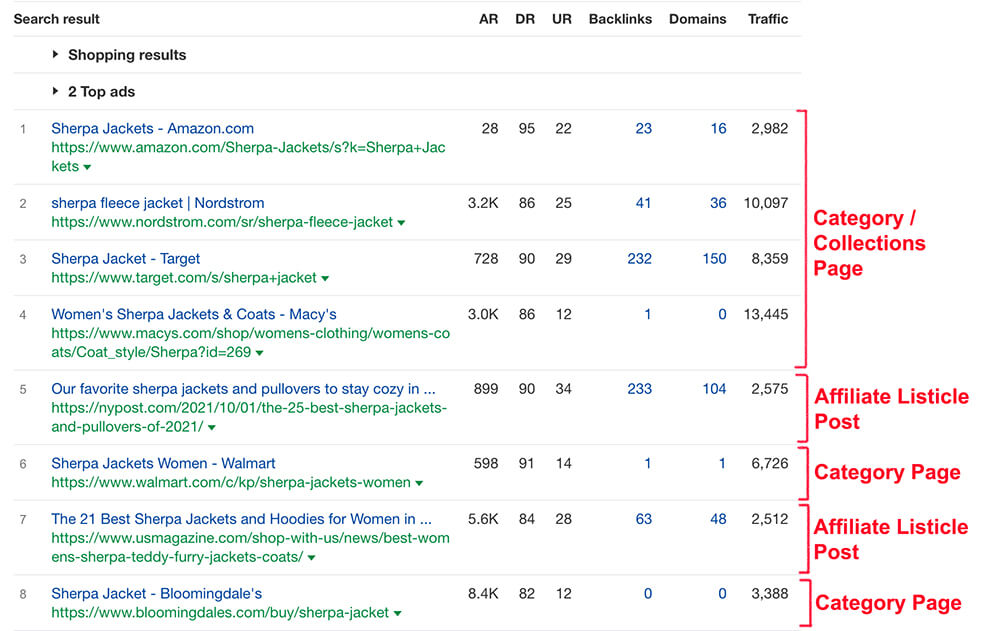Click the target.com green URL

pyautogui.click(x=184, y=278)
